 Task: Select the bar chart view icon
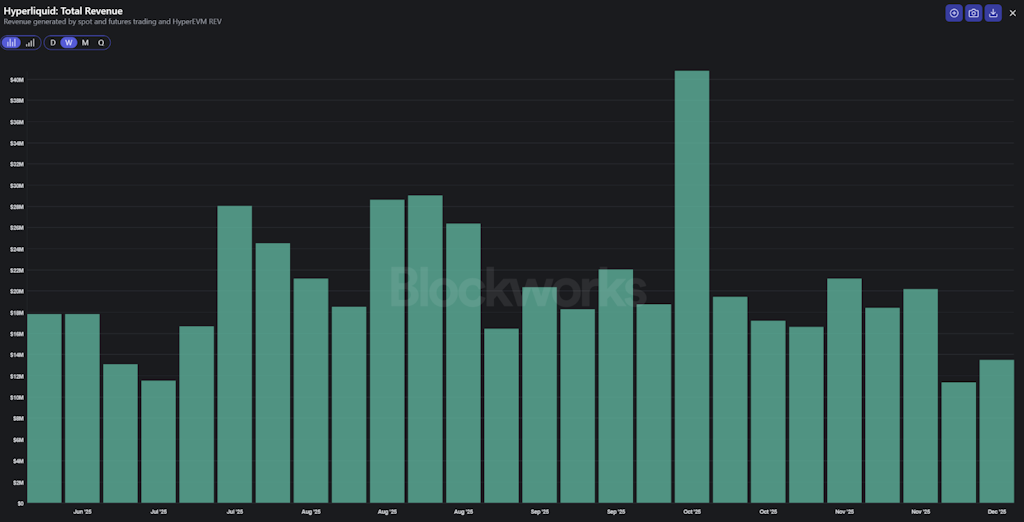point(12,43)
